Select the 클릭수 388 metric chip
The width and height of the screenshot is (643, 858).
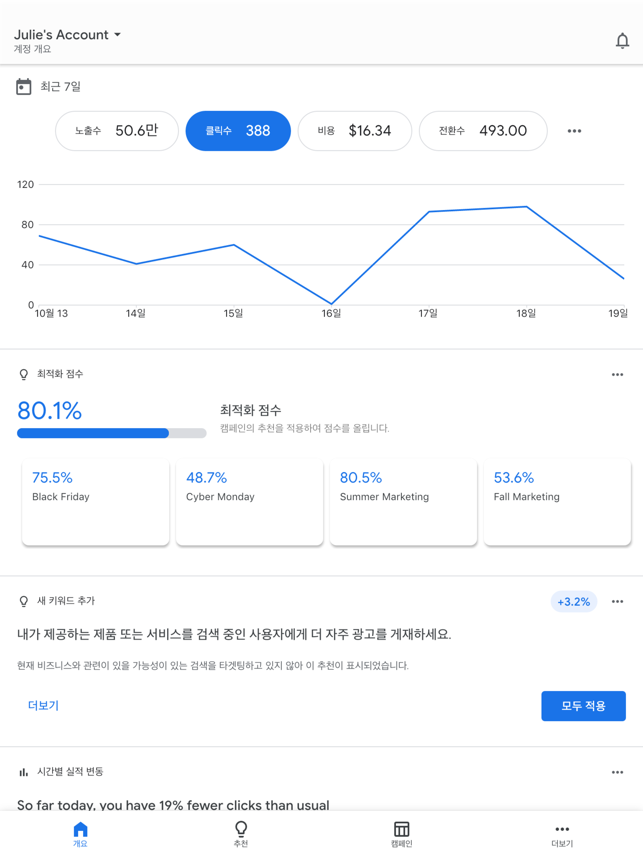coord(238,131)
